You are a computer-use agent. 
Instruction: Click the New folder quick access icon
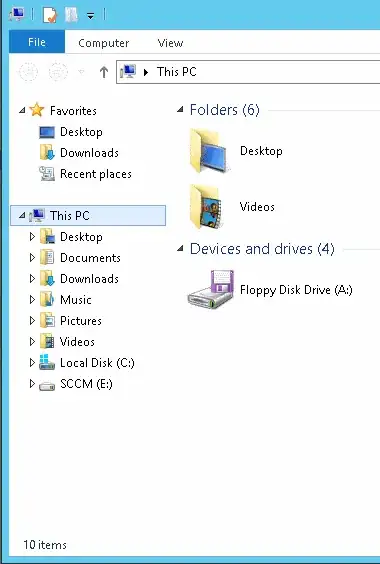click(72, 15)
